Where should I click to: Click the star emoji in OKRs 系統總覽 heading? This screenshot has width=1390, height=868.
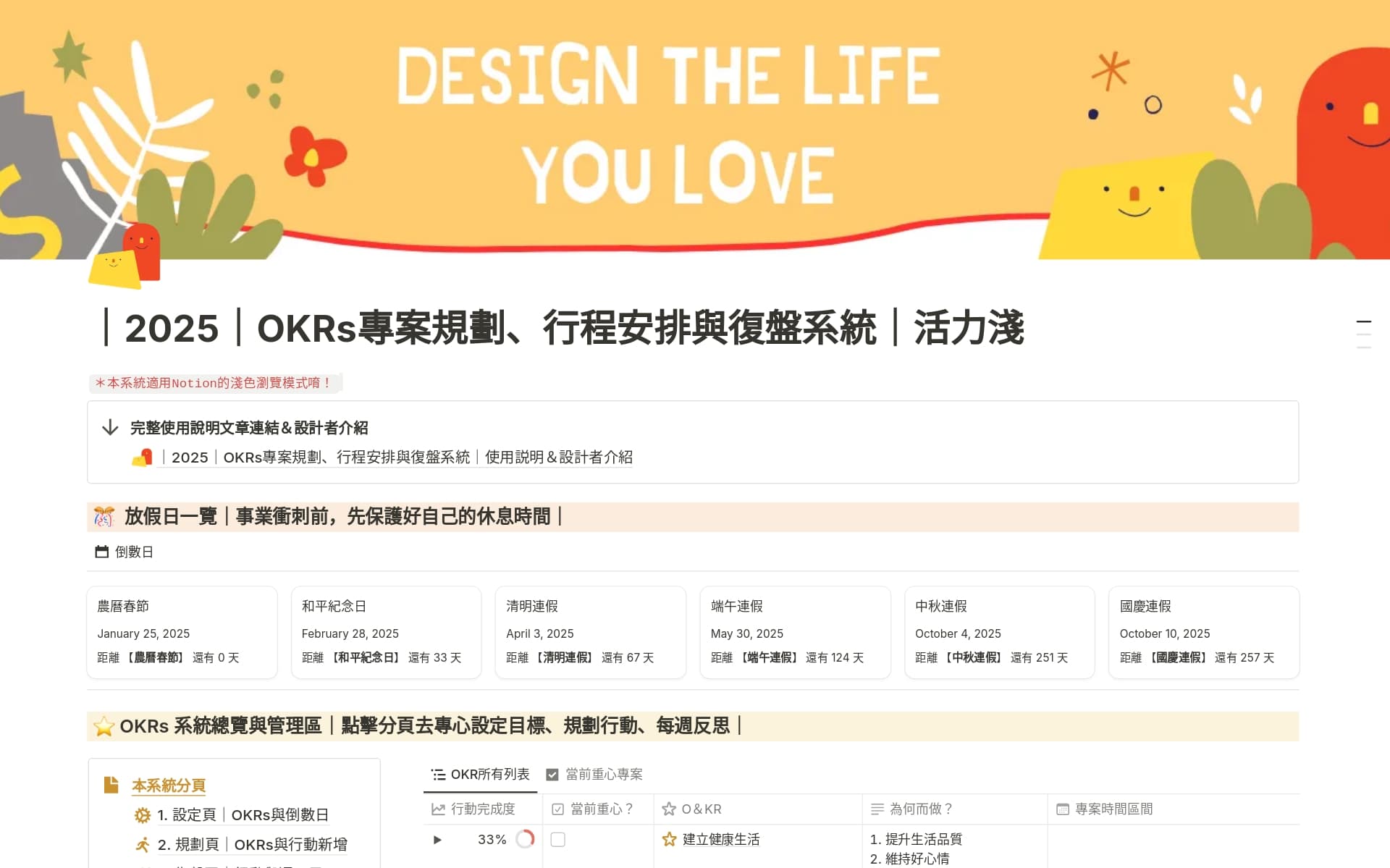[x=104, y=726]
